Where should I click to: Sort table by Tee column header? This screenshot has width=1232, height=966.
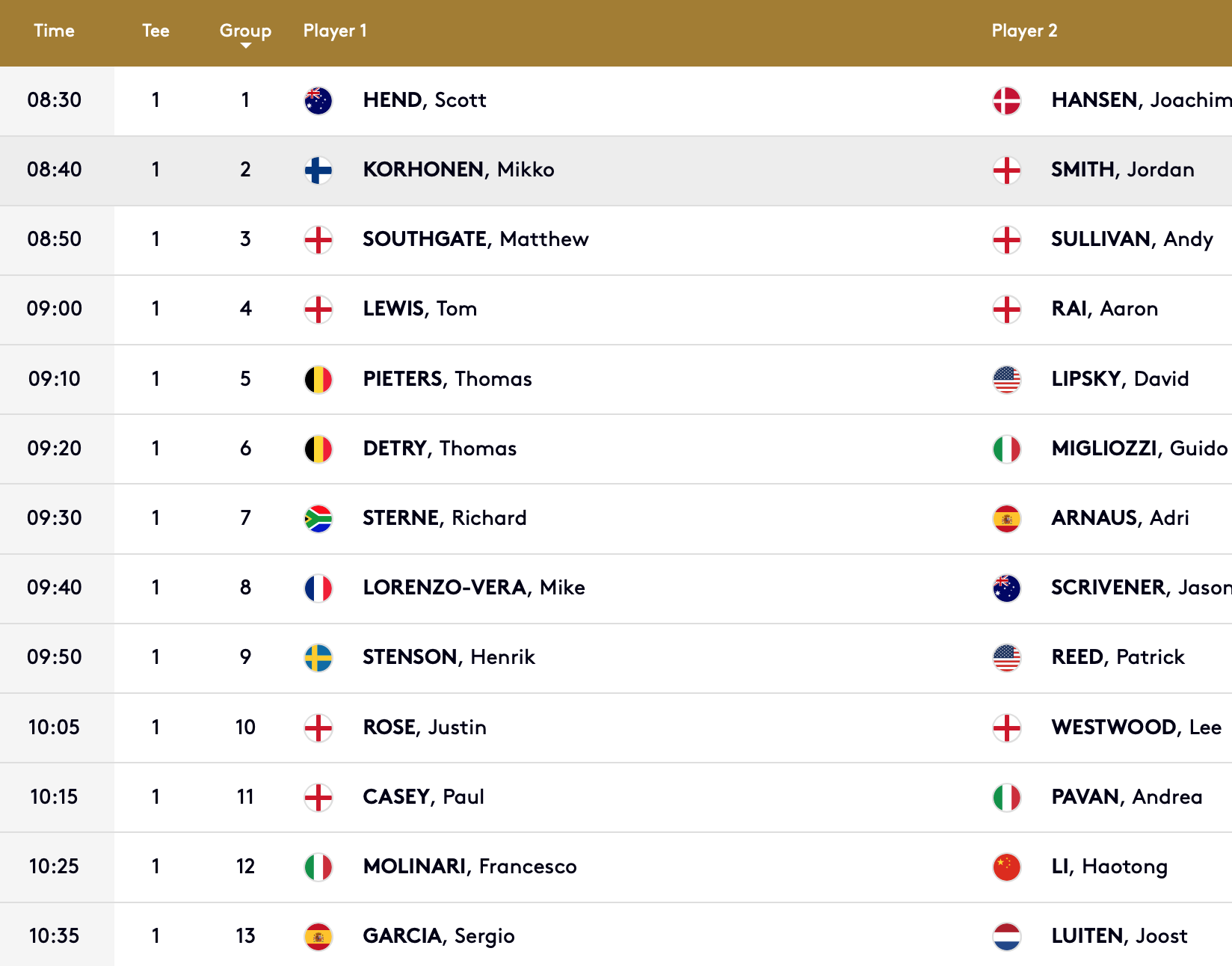pyautogui.click(x=155, y=31)
